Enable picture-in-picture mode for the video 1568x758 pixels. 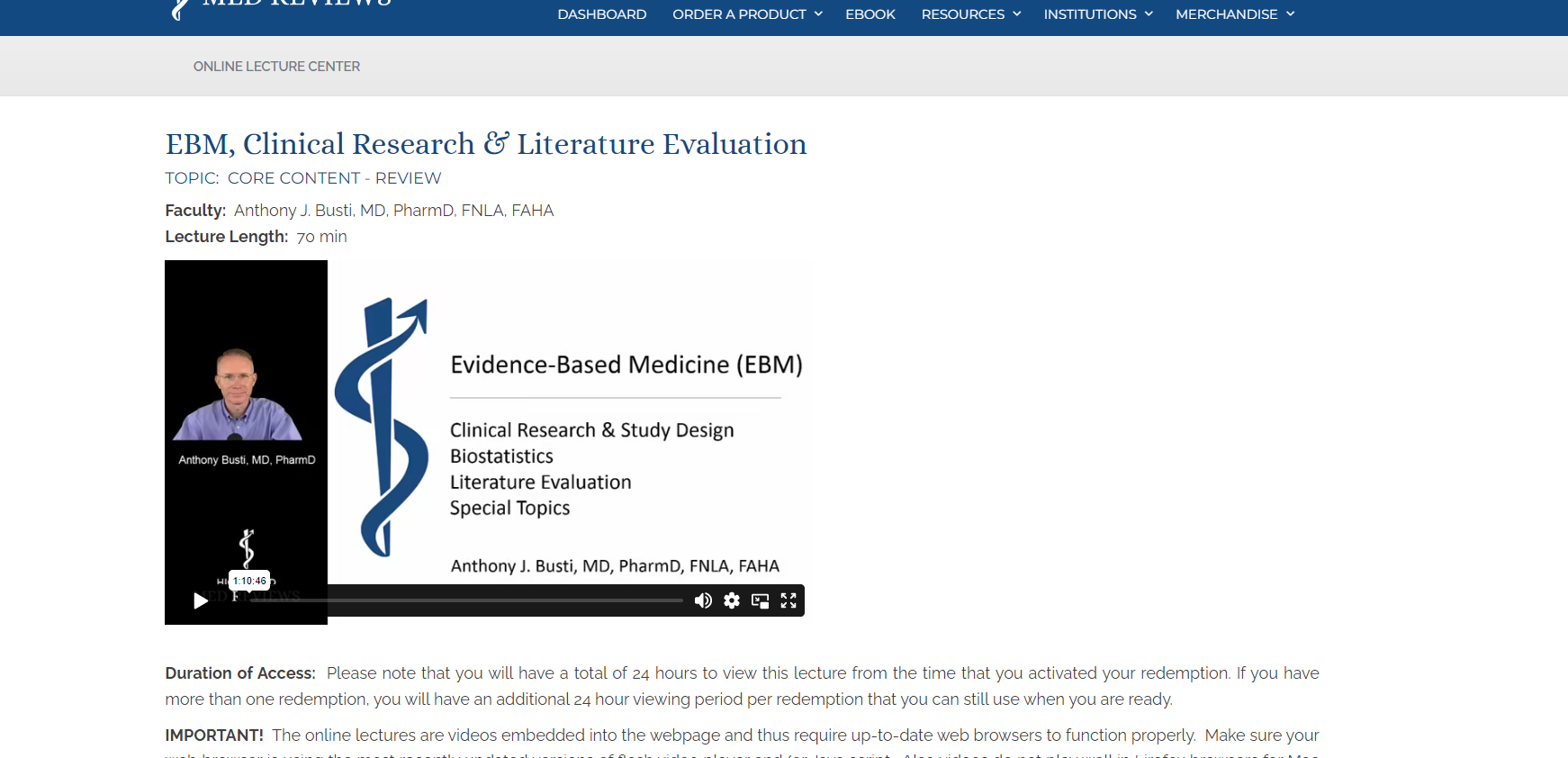761,600
